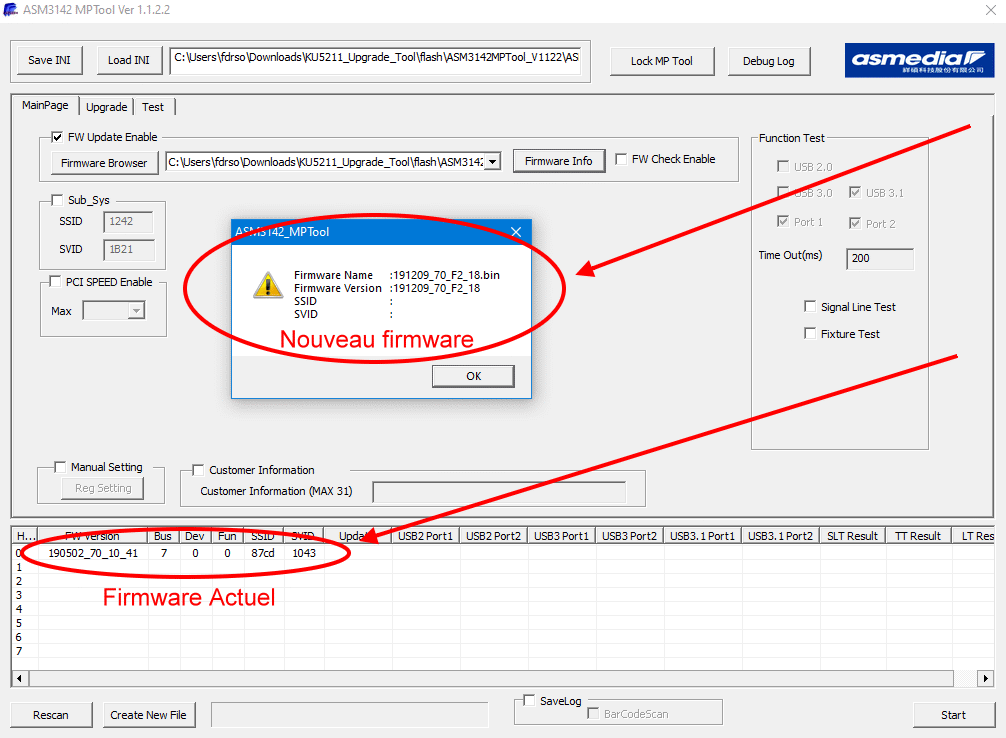Enable the Fixture Test checkbox
The image size is (1006, 738).
pyautogui.click(x=810, y=334)
